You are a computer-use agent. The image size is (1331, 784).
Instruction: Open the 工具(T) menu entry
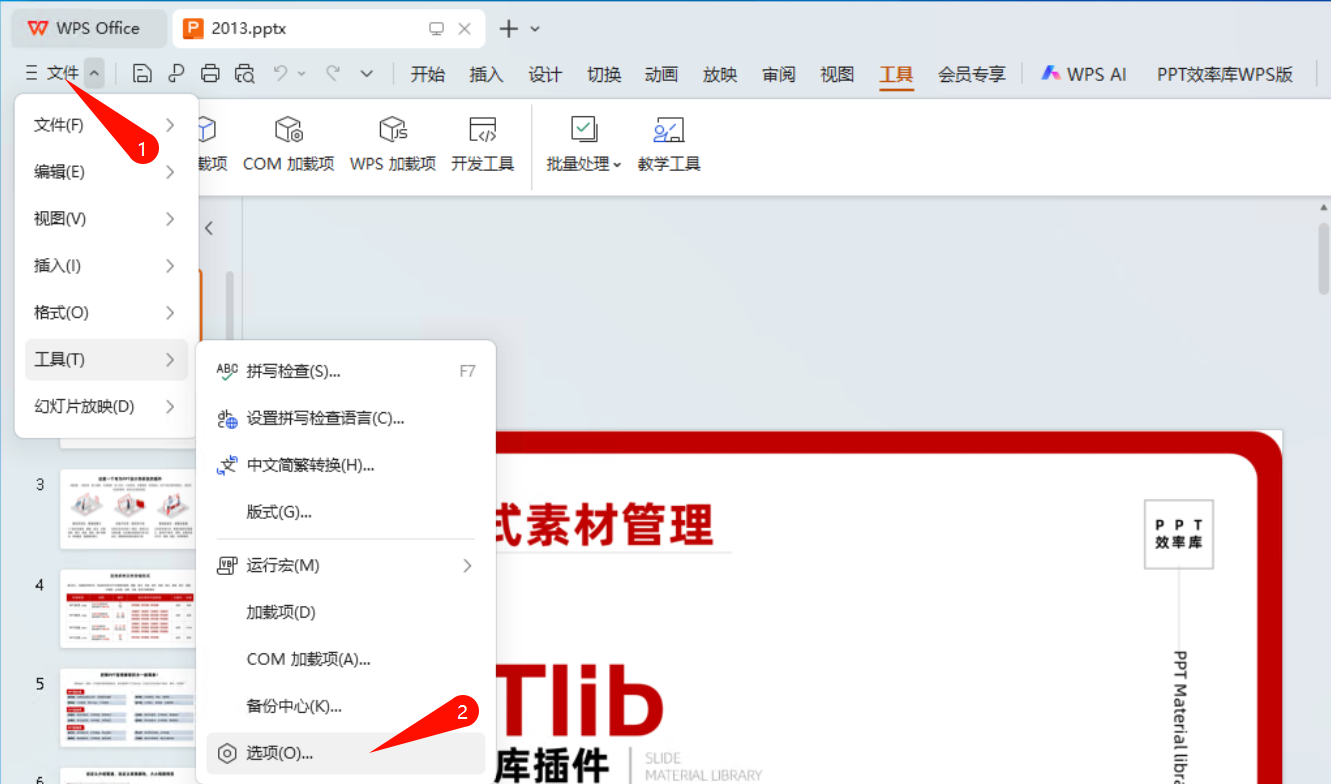(106, 360)
